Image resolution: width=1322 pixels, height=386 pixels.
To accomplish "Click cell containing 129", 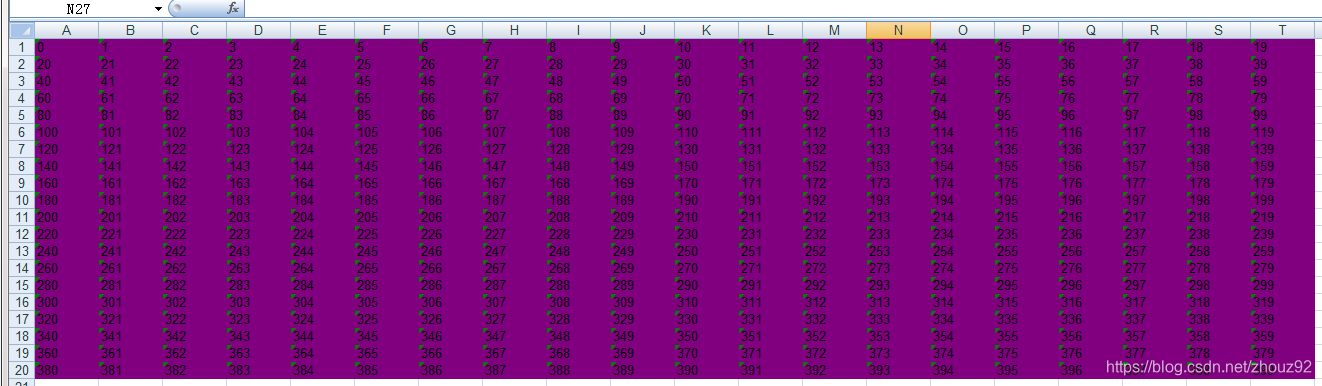I will click(642, 149).
